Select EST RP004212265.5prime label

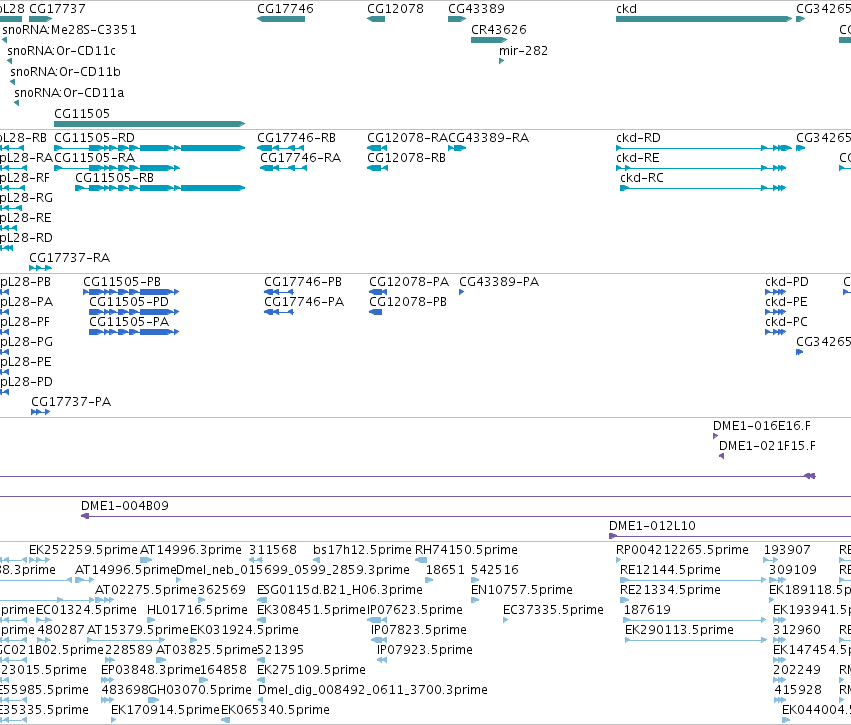tap(682, 550)
